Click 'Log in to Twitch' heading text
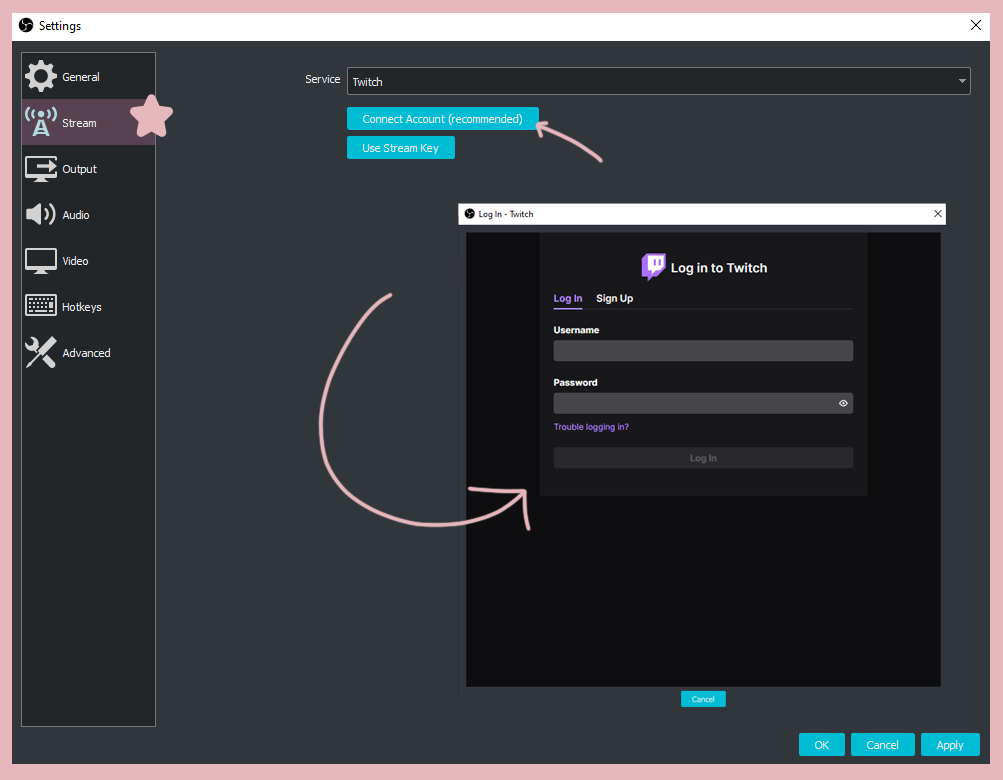 (x=718, y=268)
